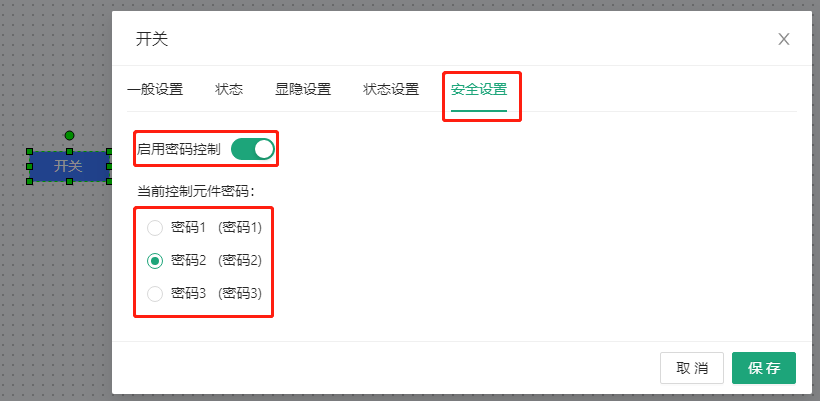
Task: Switch to the 一般设置 tab
Action: tap(155, 89)
